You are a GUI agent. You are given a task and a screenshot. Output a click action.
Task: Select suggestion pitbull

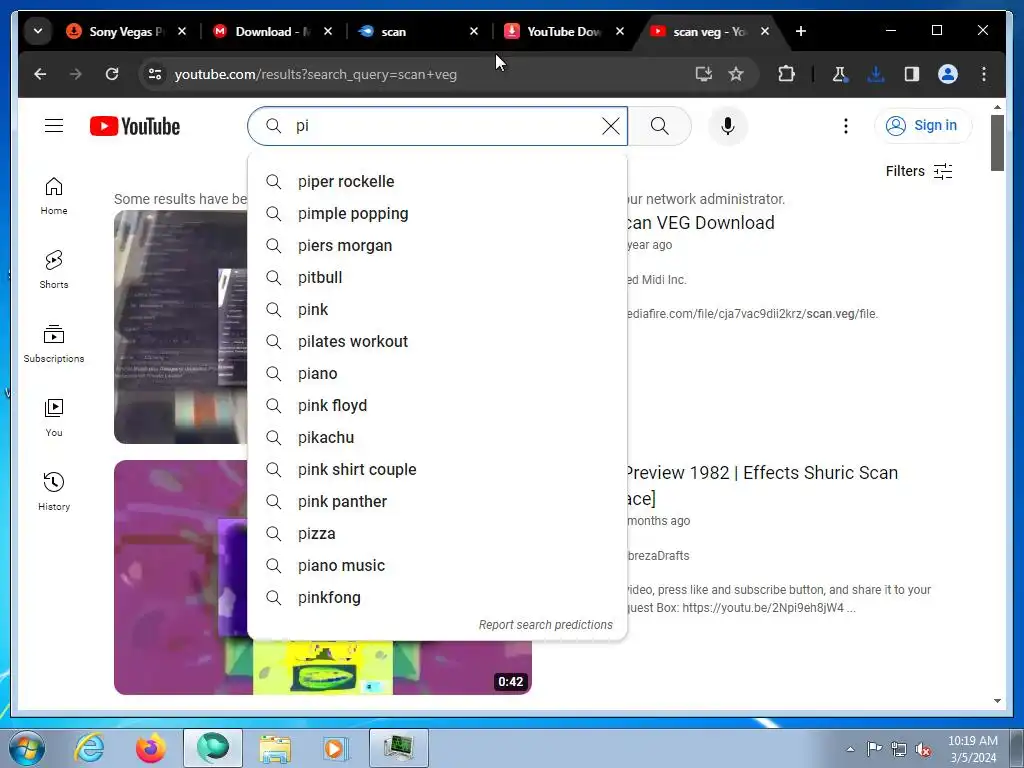437,278
